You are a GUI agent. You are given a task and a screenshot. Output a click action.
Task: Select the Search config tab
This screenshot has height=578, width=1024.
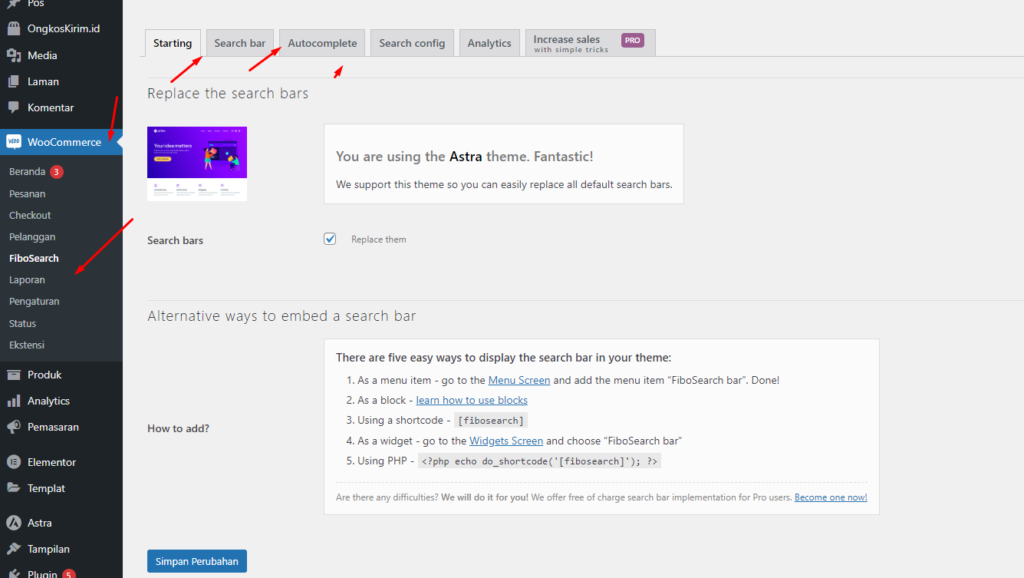pyautogui.click(x=412, y=43)
